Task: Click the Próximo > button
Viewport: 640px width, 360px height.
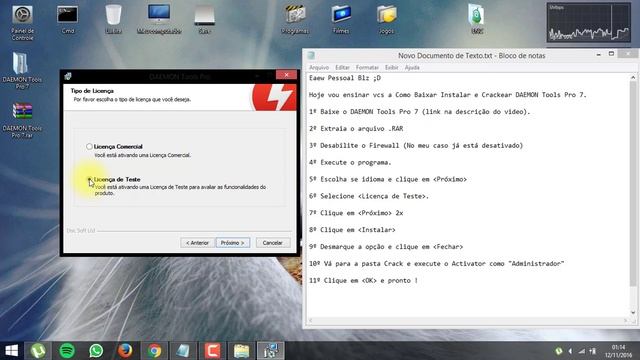Action: click(x=233, y=243)
